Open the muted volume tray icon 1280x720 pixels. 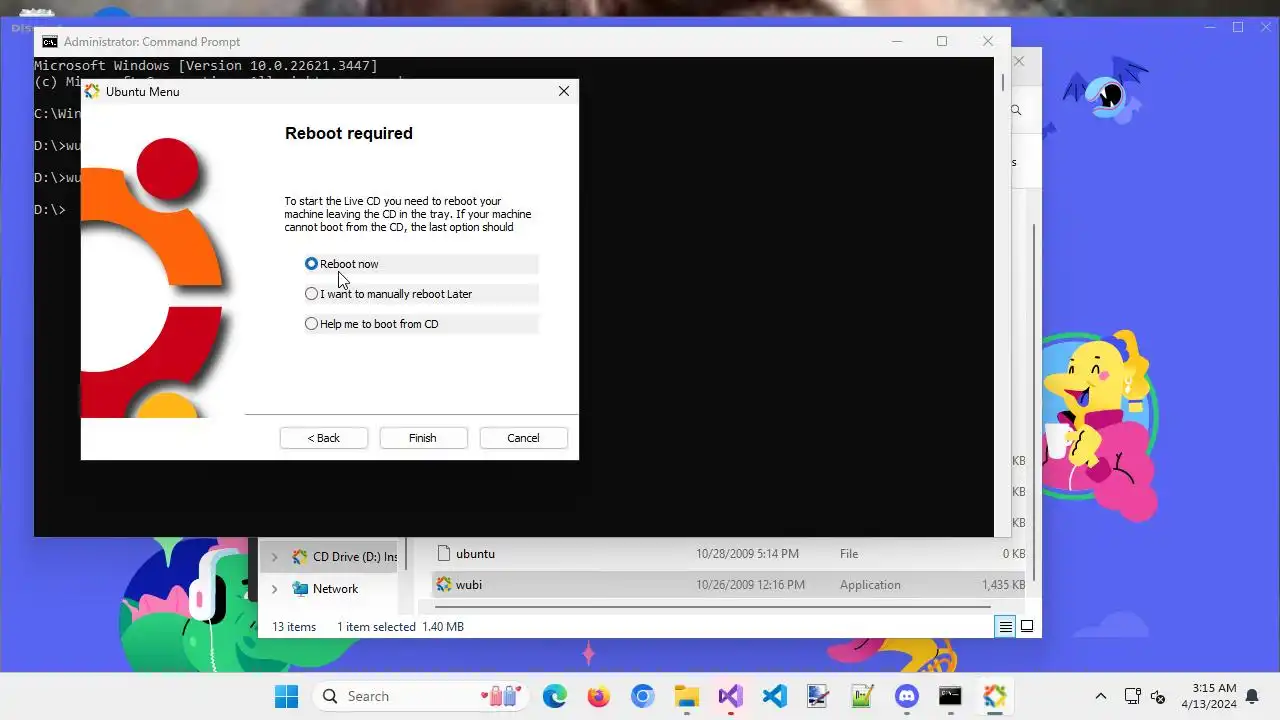pyautogui.click(x=1159, y=696)
